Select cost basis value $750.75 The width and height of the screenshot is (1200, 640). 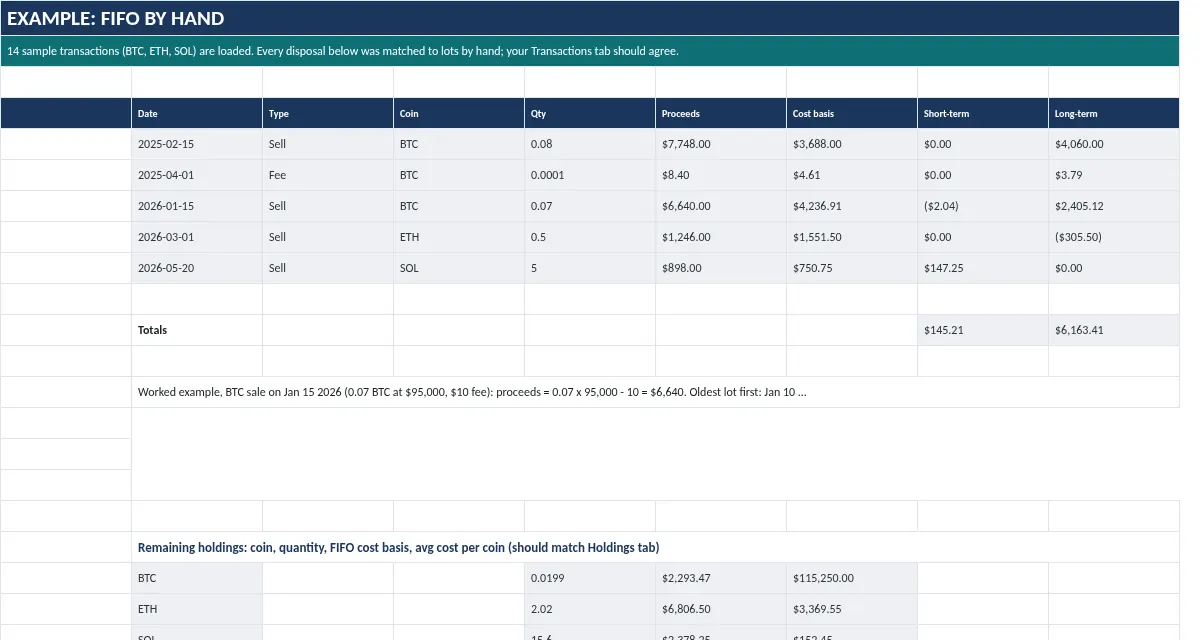tap(852, 268)
